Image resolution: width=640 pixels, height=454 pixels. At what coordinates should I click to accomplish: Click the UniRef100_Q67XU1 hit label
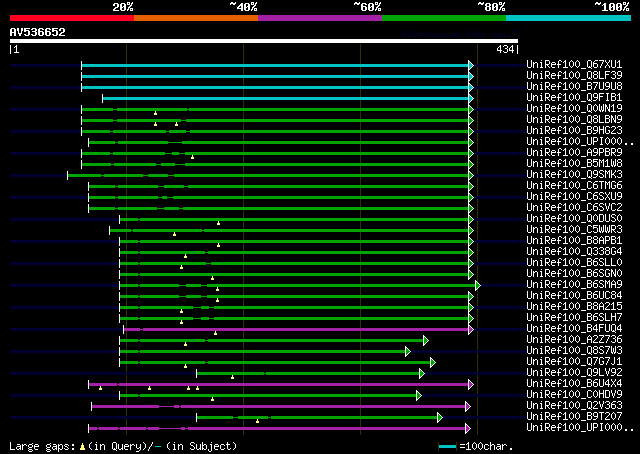tap(574, 65)
